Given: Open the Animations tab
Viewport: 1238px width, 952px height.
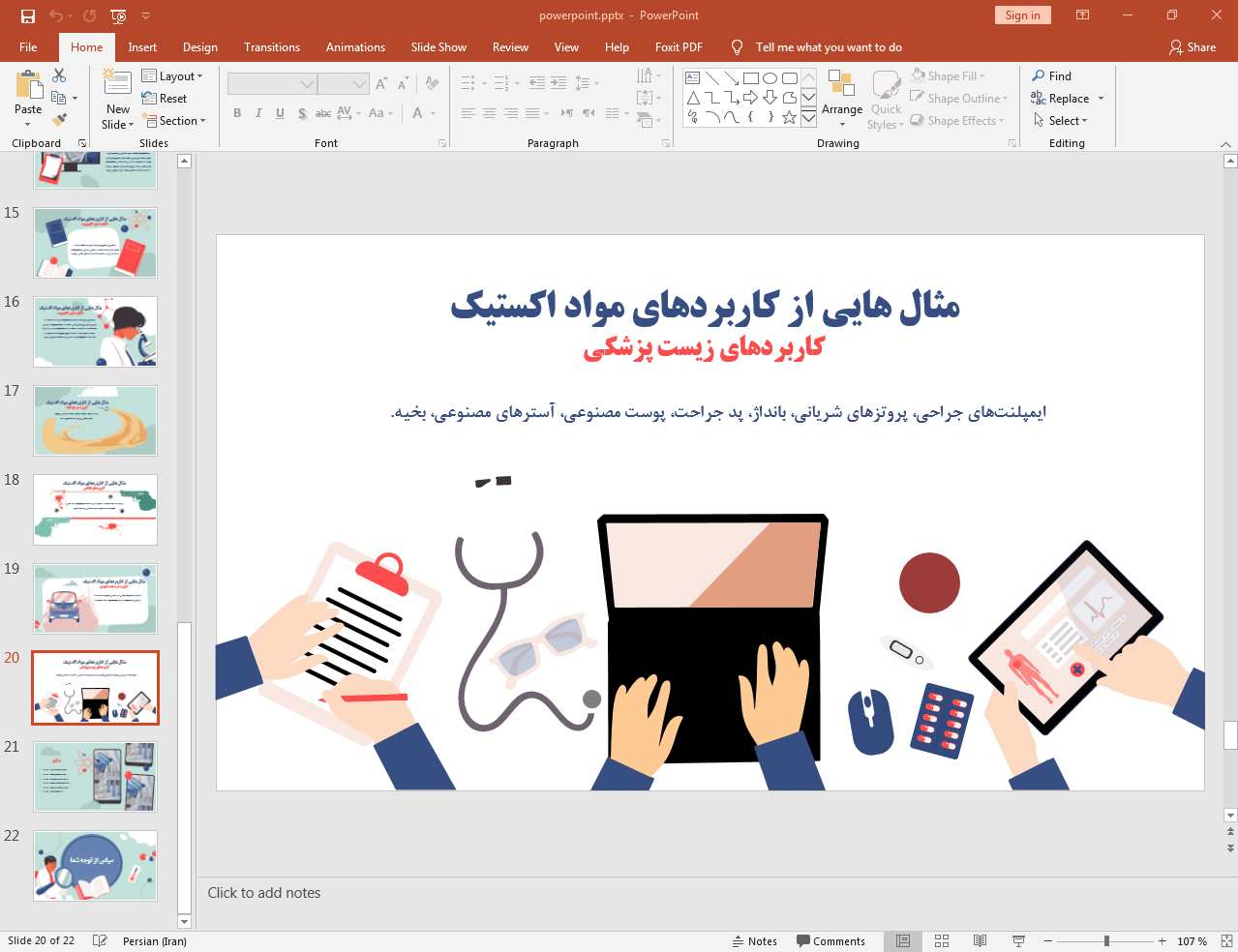Looking at the screenshot, I should pos(355,47).
